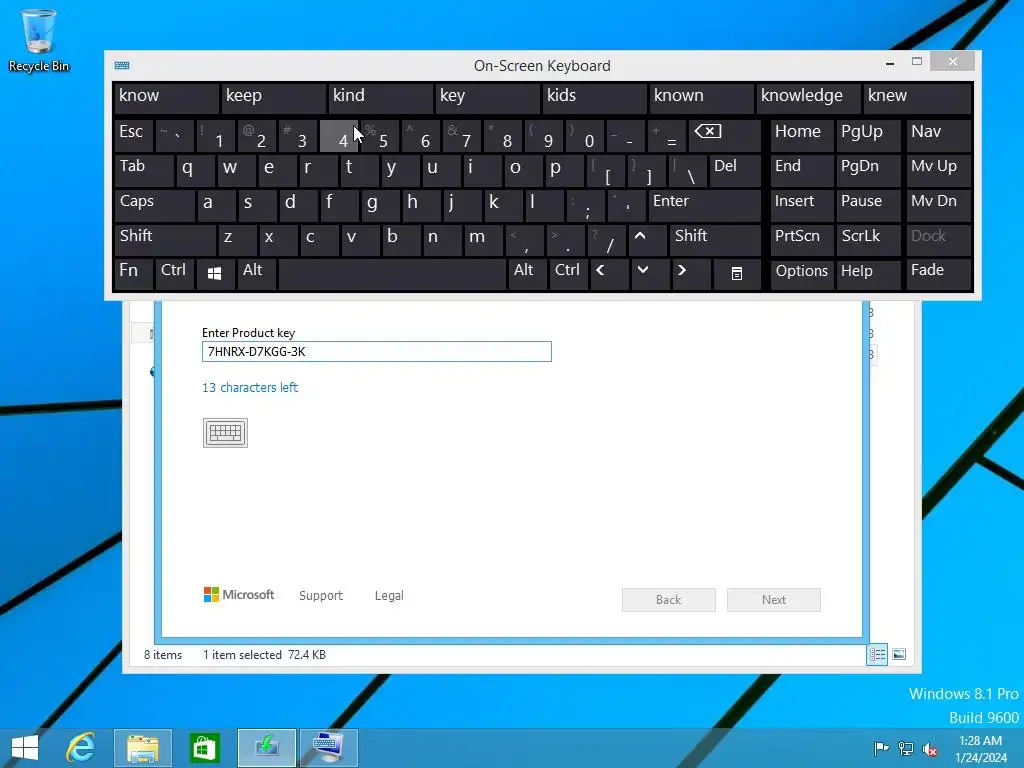This screenshot has height=768, width=1024.
Task: Switch to the setup installer taskbar item
Action: pyautogui.click(x=266, y=748)
